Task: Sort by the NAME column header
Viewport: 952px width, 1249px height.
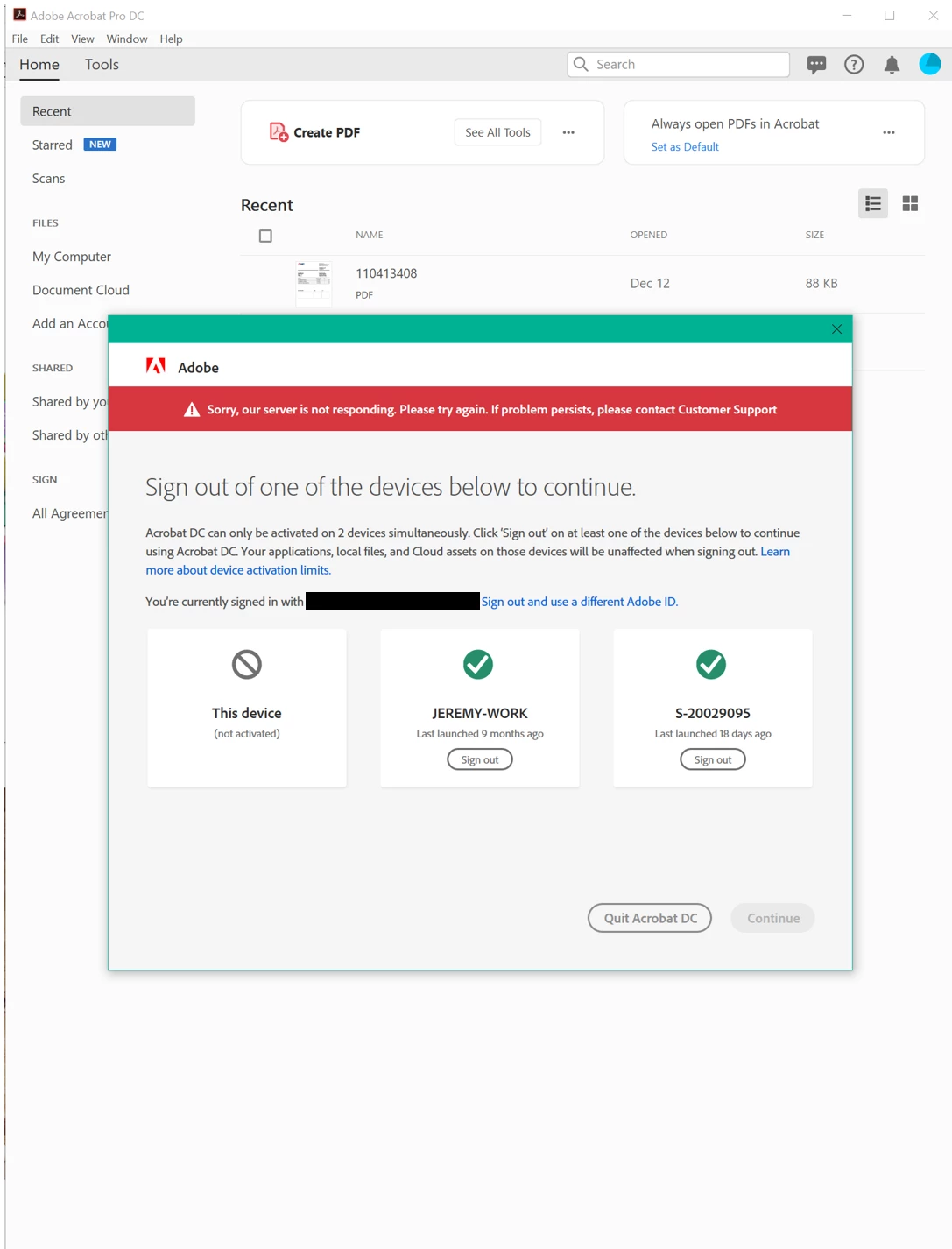Action: pos(370,235)
